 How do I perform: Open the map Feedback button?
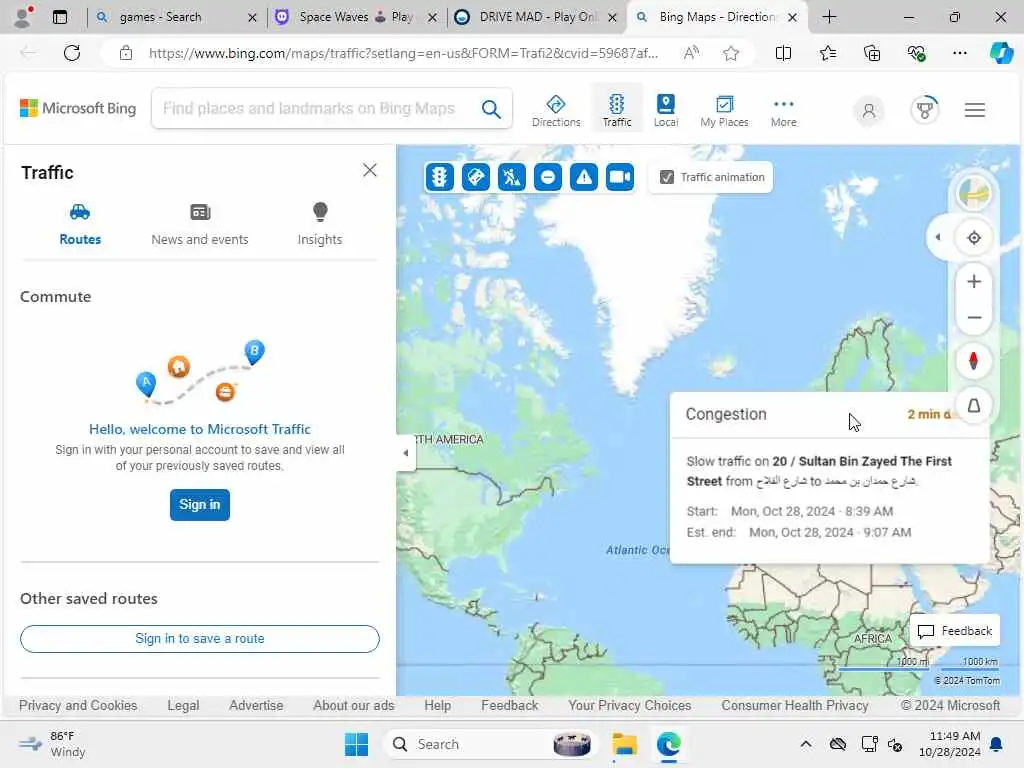(955, 631)
